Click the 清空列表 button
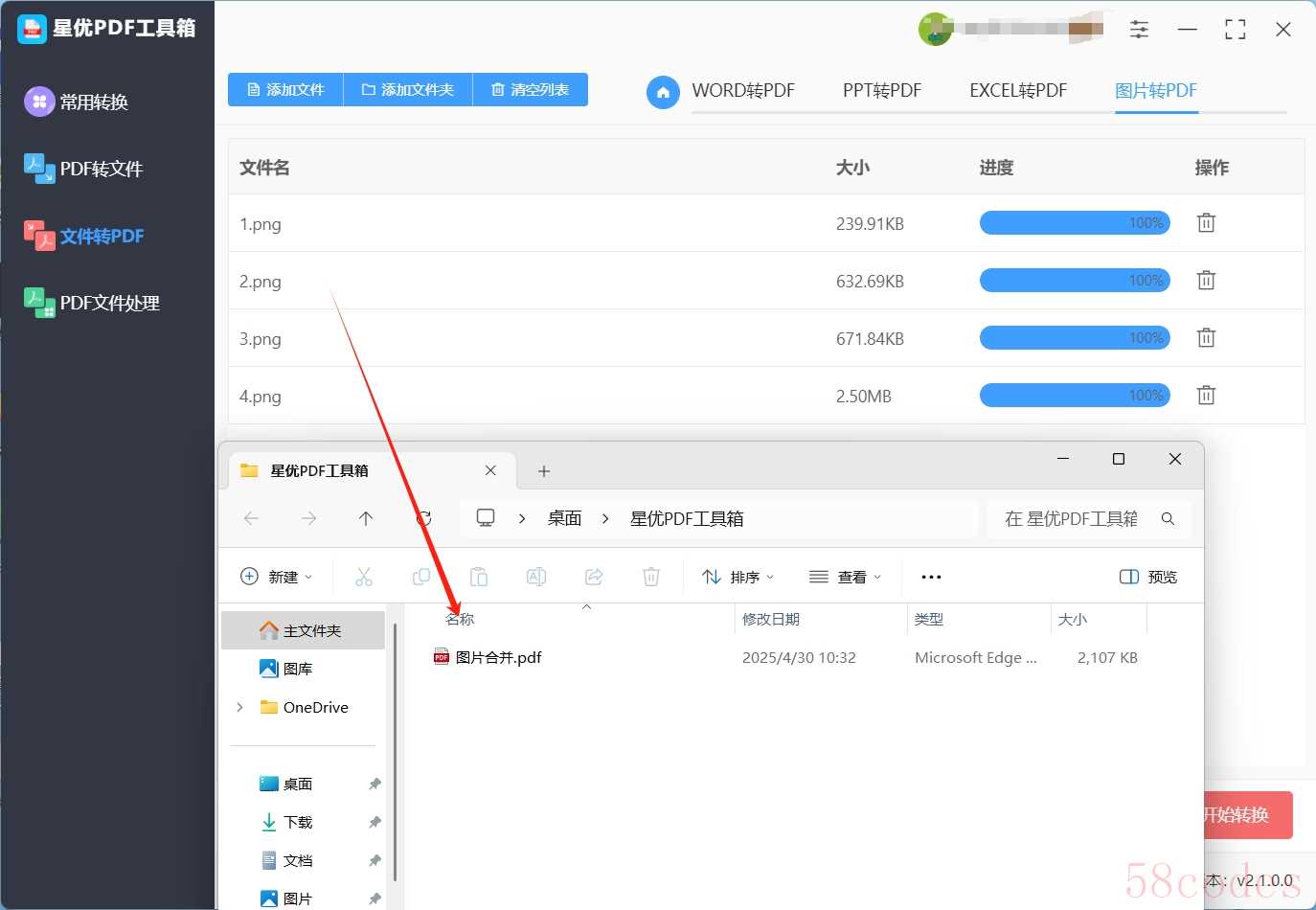Viewport: 1316px width, 910px height. 531,89
